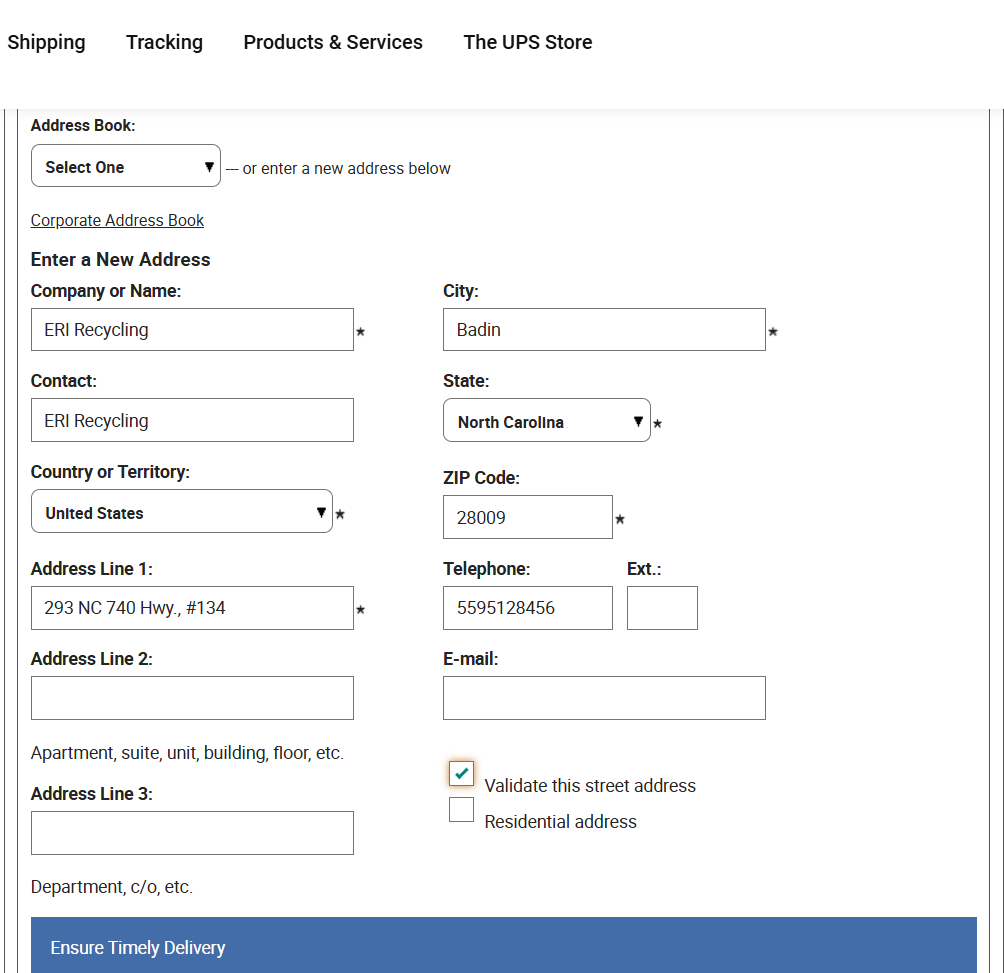Screen dimensions: 1004x973
Task: Click the Telephone number field
Action: click(527, 608)
